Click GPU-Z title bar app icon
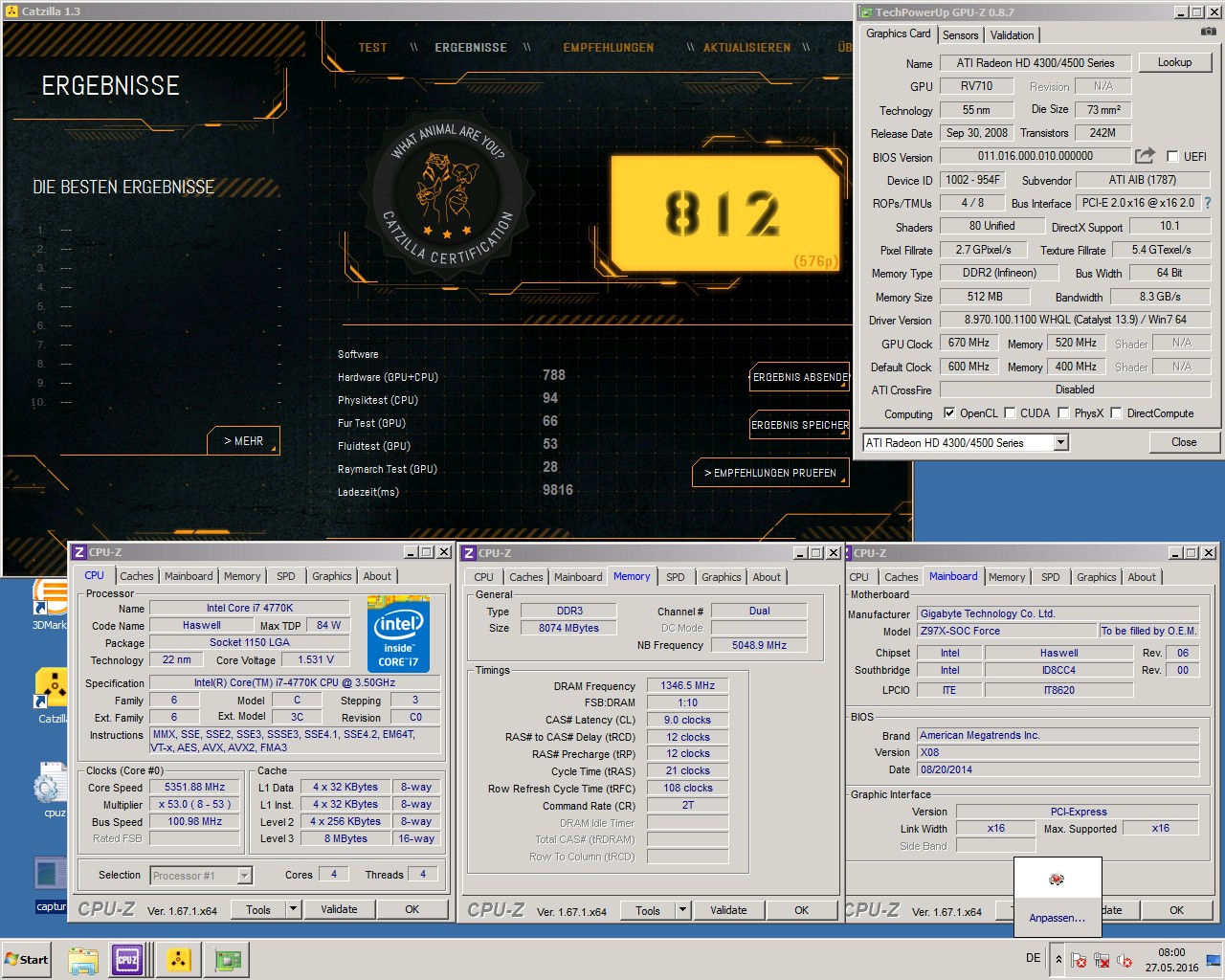 click(x=866, y=11)
